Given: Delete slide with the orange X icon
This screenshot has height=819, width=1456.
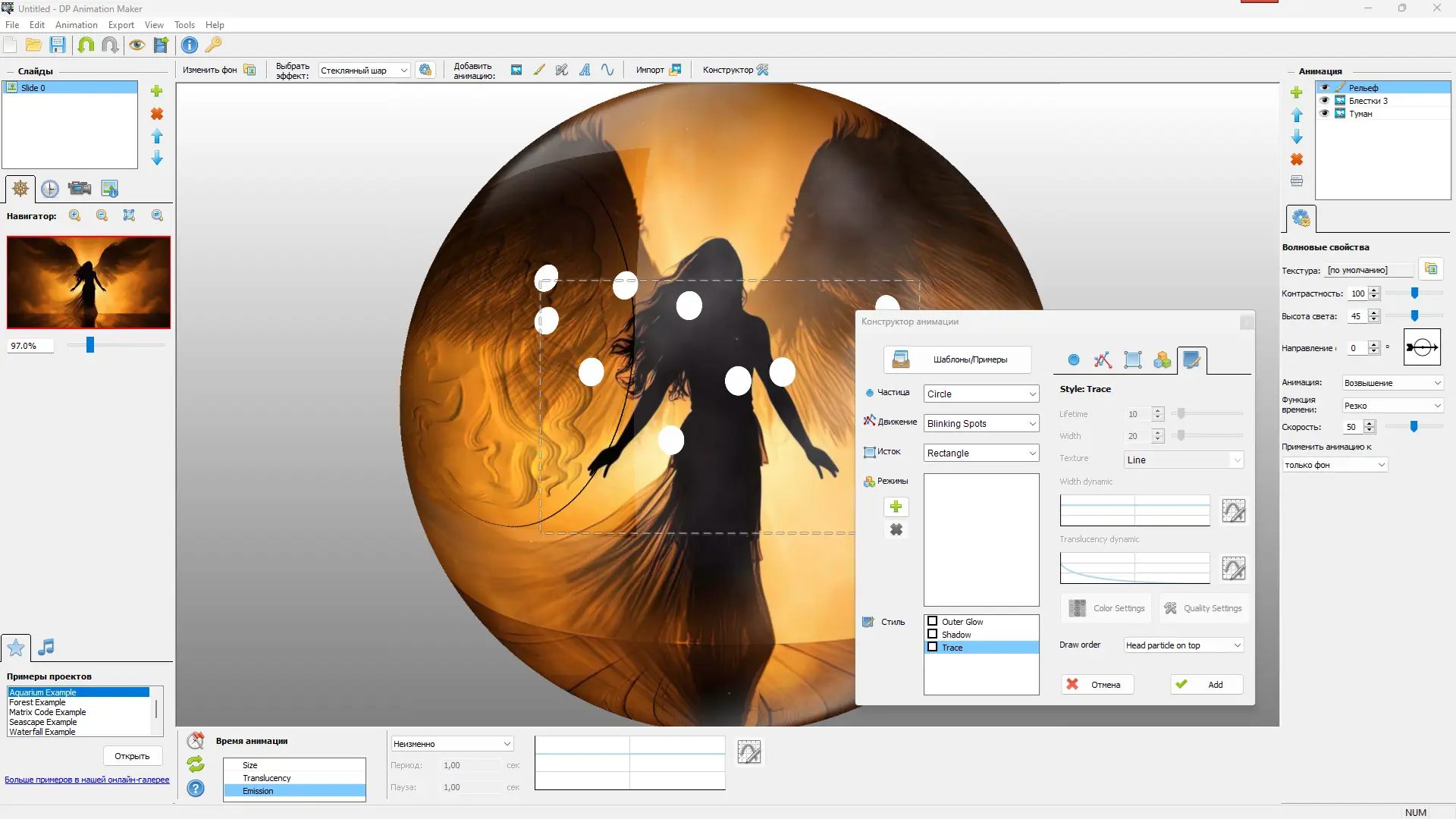Looking at the screenshot, I should coord(157,114).
